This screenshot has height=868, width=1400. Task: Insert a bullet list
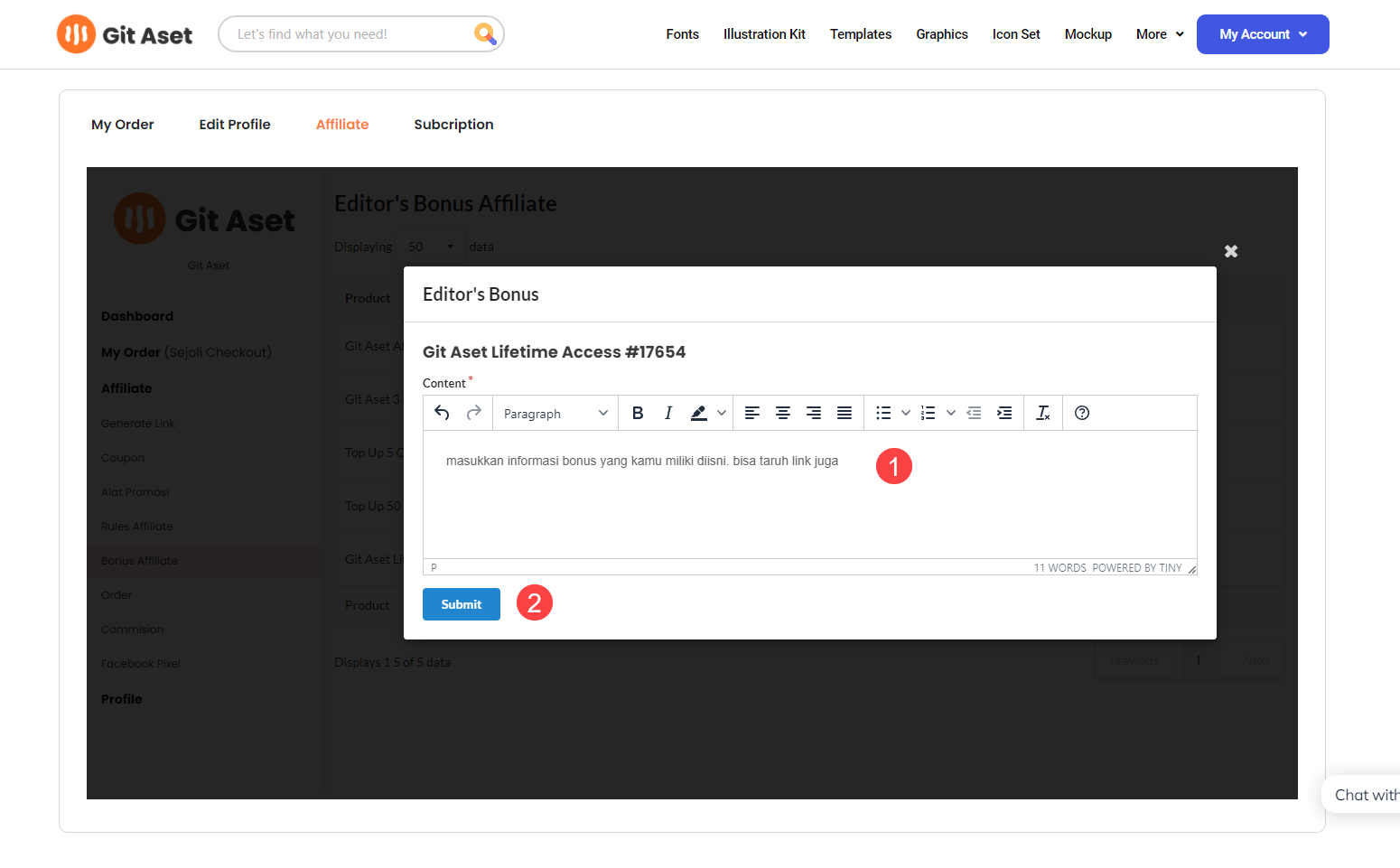883,413
